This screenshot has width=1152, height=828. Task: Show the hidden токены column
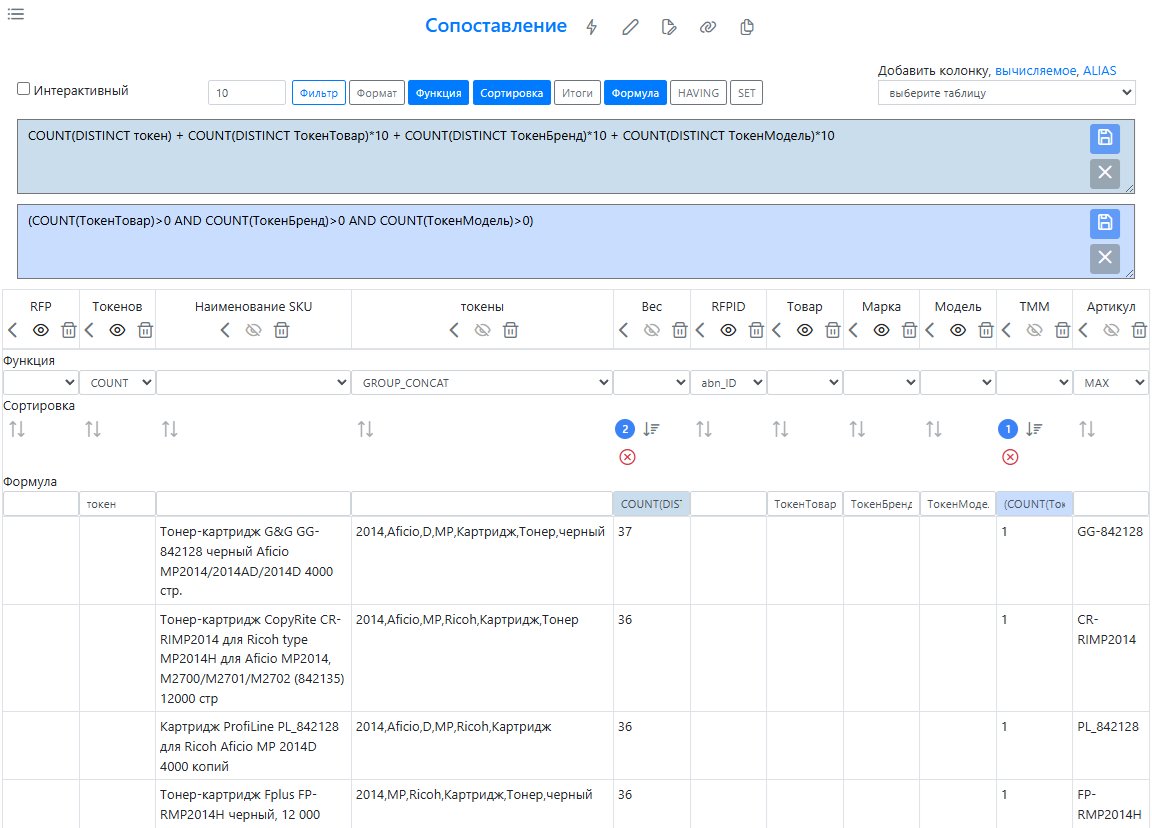pos(483,331)
